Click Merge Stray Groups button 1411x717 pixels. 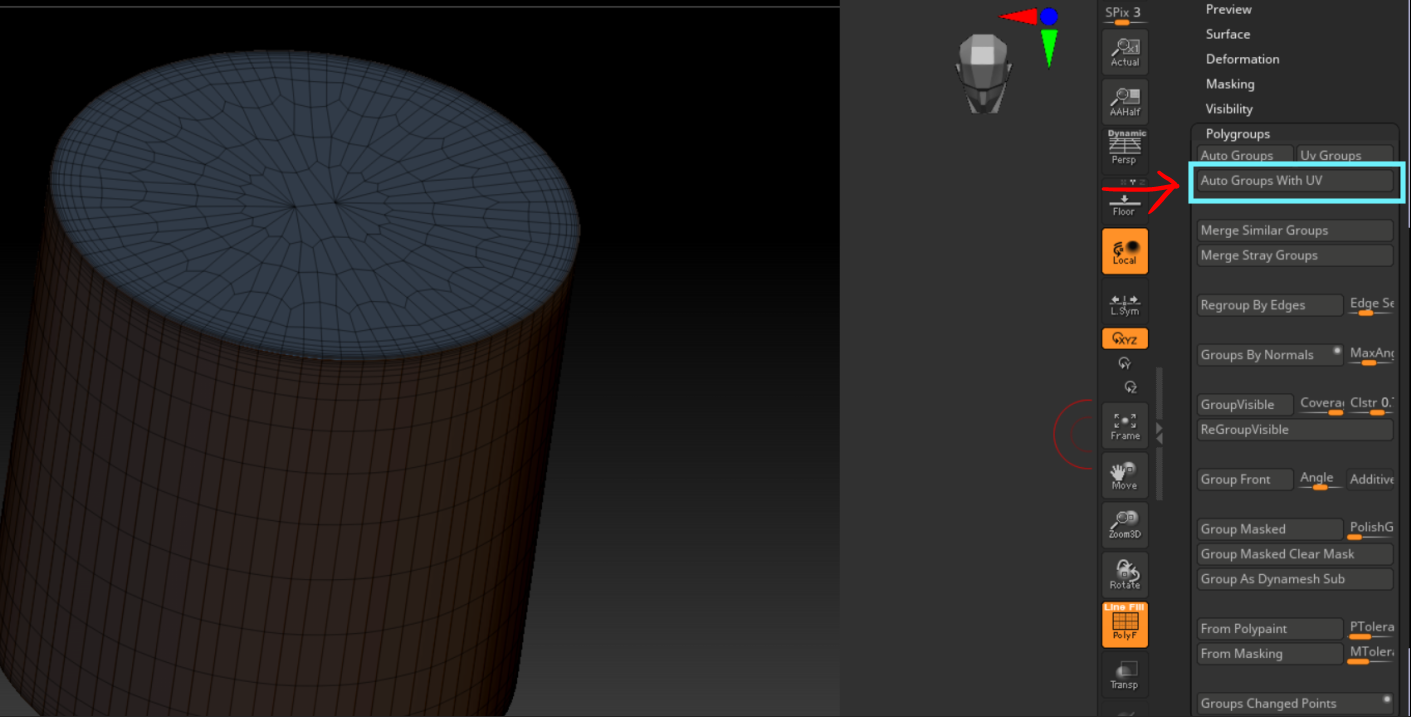1295,256
